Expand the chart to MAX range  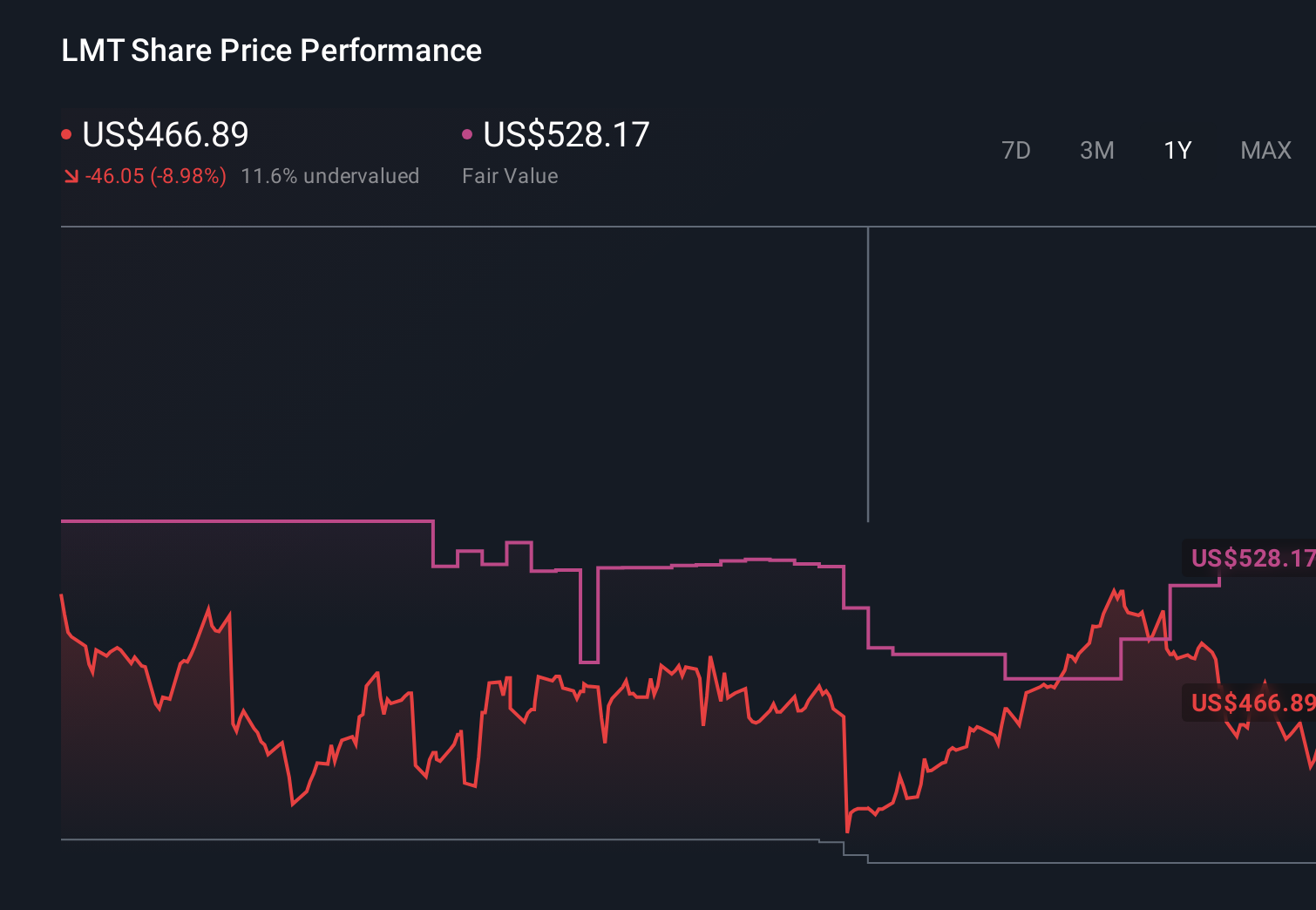coord(1265,150)
